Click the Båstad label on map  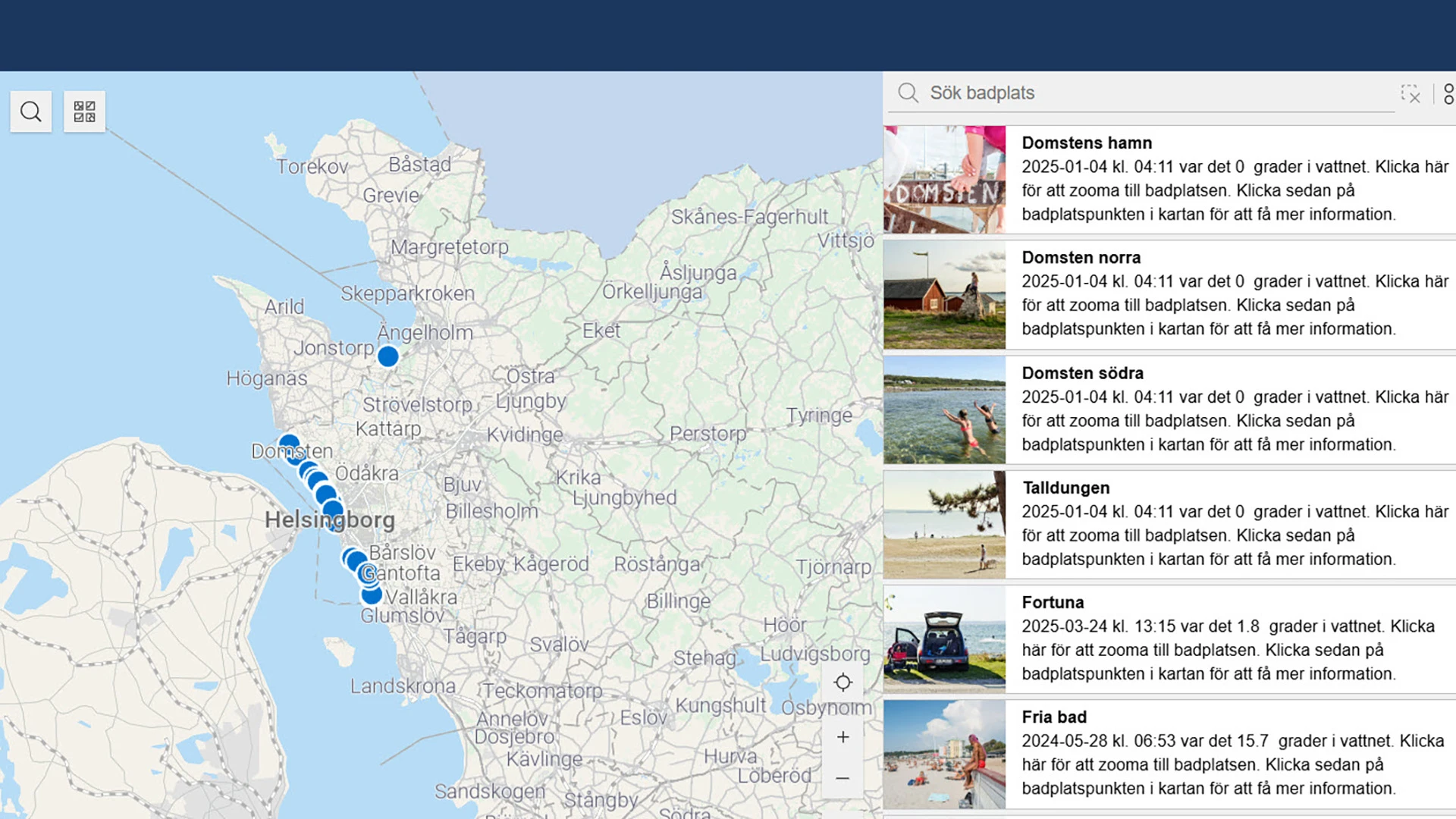419,165
